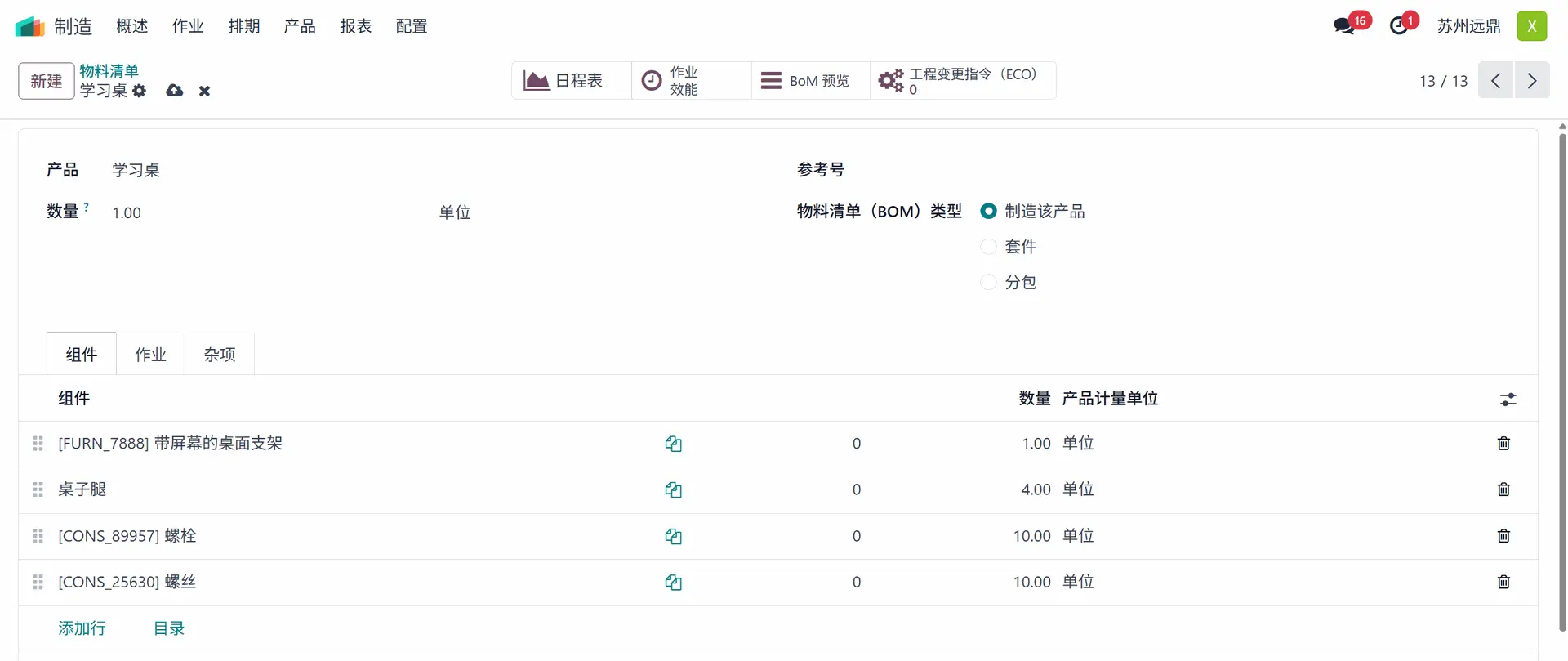Open the BoM copy icon for 螺栓 row

pos(673,536)
